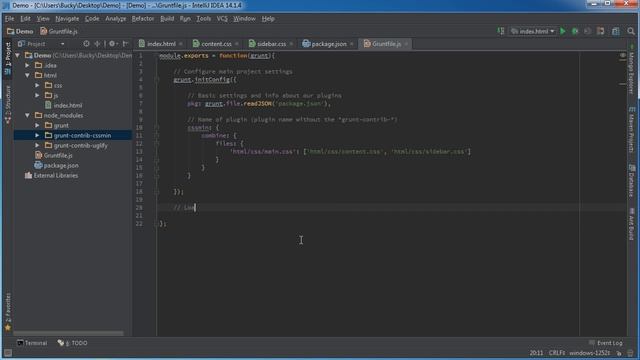Image resolution: width=640 pixels, height=360 pixels.
Task: Collapse the html folder
Action: tap(27, 75)
